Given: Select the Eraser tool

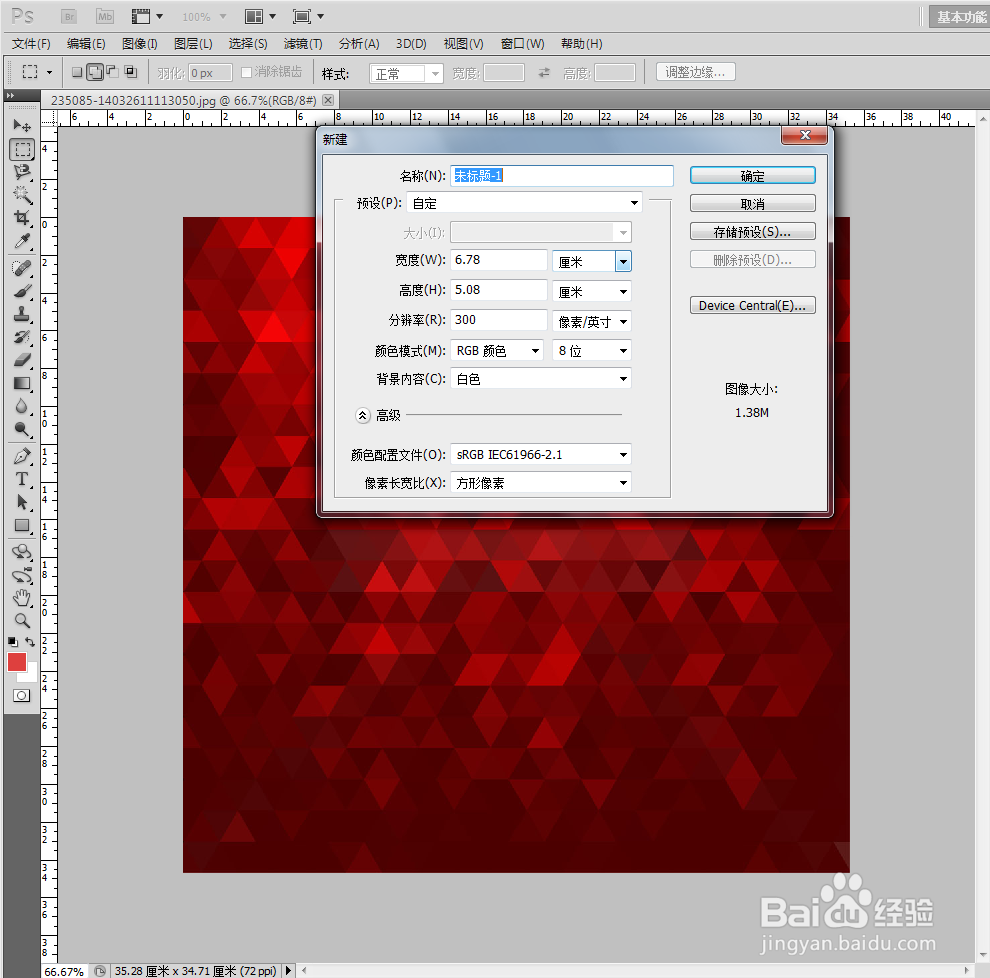Looking at the screenshot, I should [22, 360].
